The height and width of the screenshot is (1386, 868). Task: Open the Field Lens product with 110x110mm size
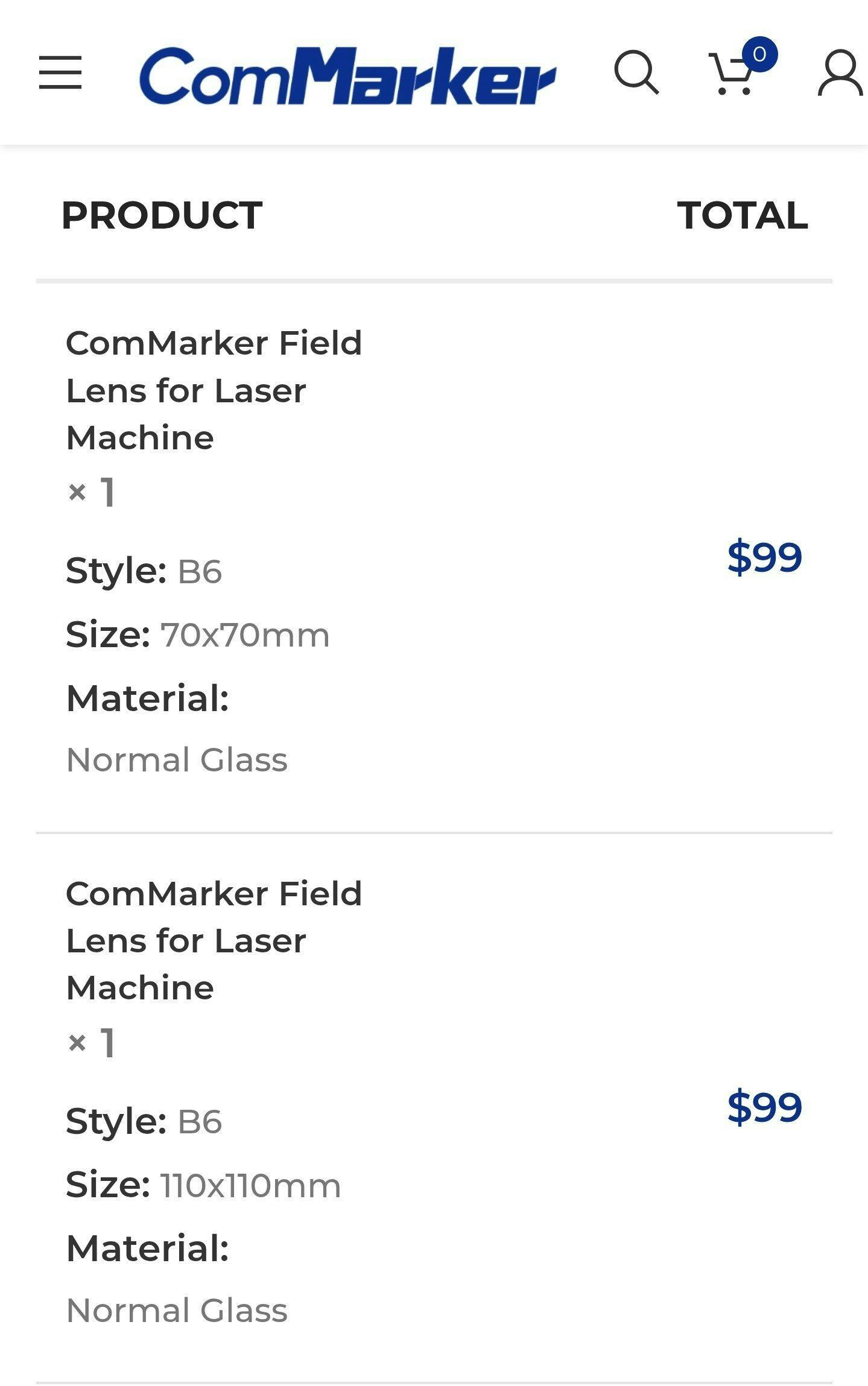point(214,940)
